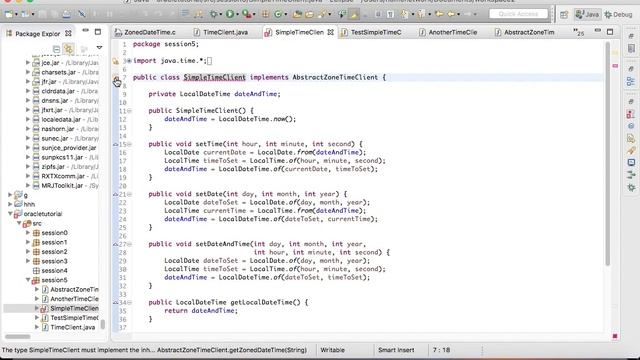This screenshot has width=640, height=360.
Task: Click the New Java Package icon
Action: pos(265,14)
